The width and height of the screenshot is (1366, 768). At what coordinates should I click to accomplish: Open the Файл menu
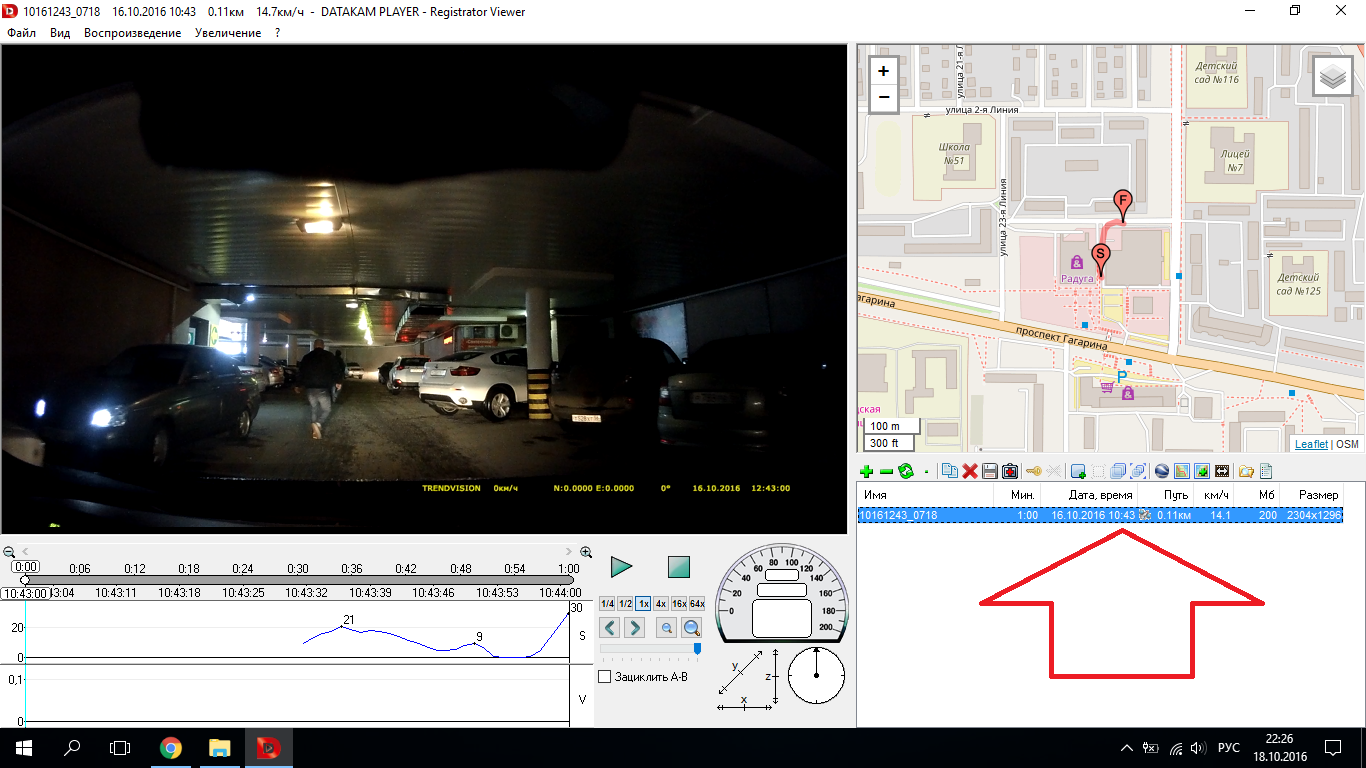tap(21, 33)
